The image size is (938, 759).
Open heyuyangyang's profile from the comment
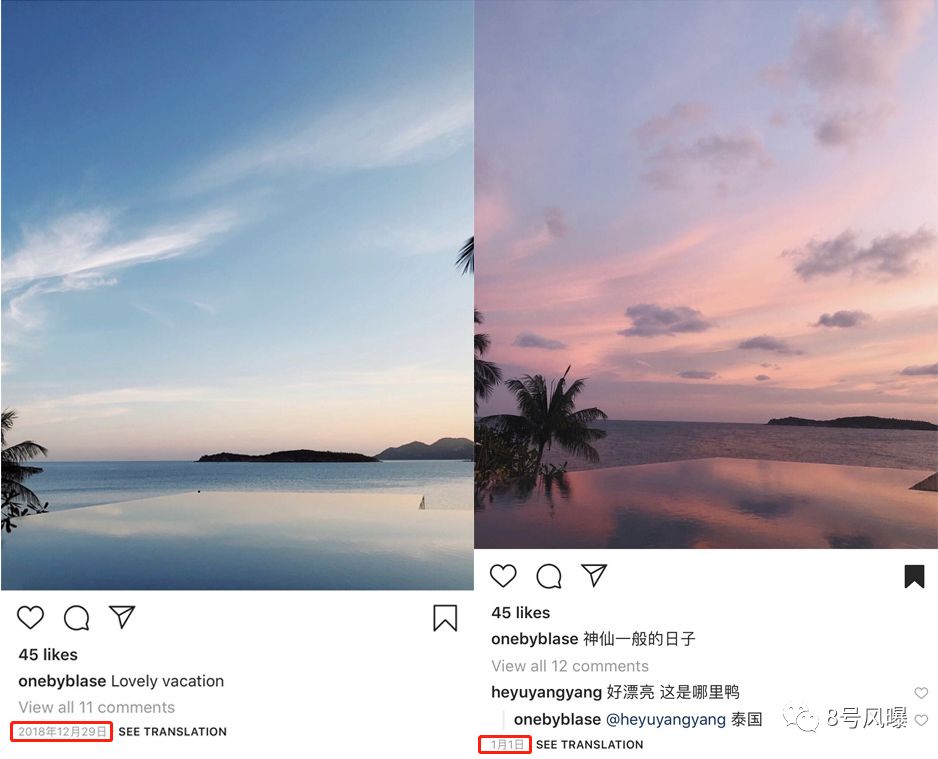coord(546,693)
